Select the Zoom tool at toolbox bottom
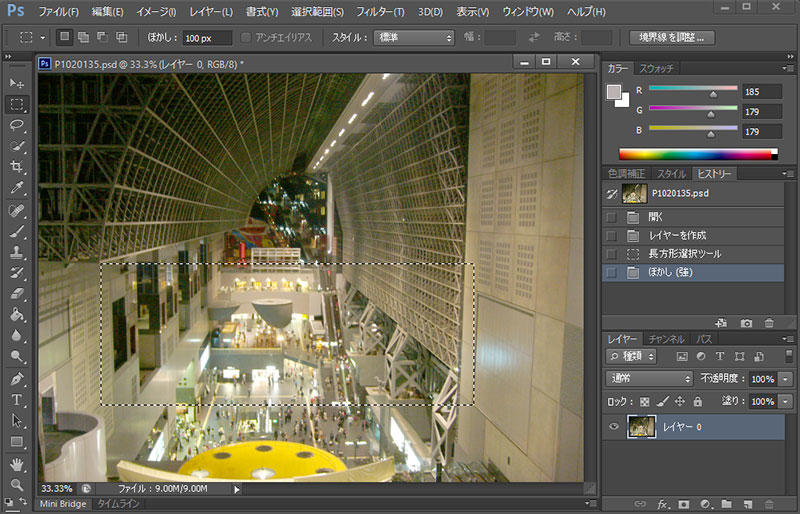 (x=17, y=484)
